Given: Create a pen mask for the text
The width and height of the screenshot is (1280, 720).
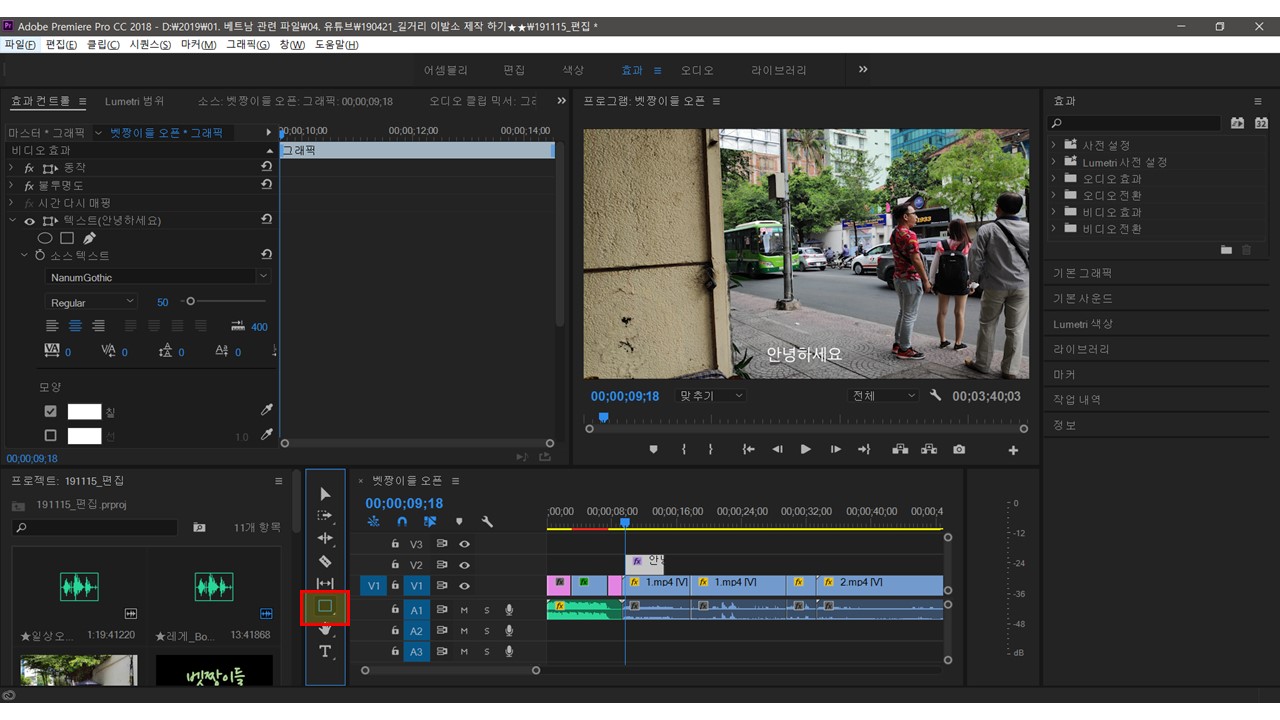Looking at the screenshot, I should click(x=89, y=238).
